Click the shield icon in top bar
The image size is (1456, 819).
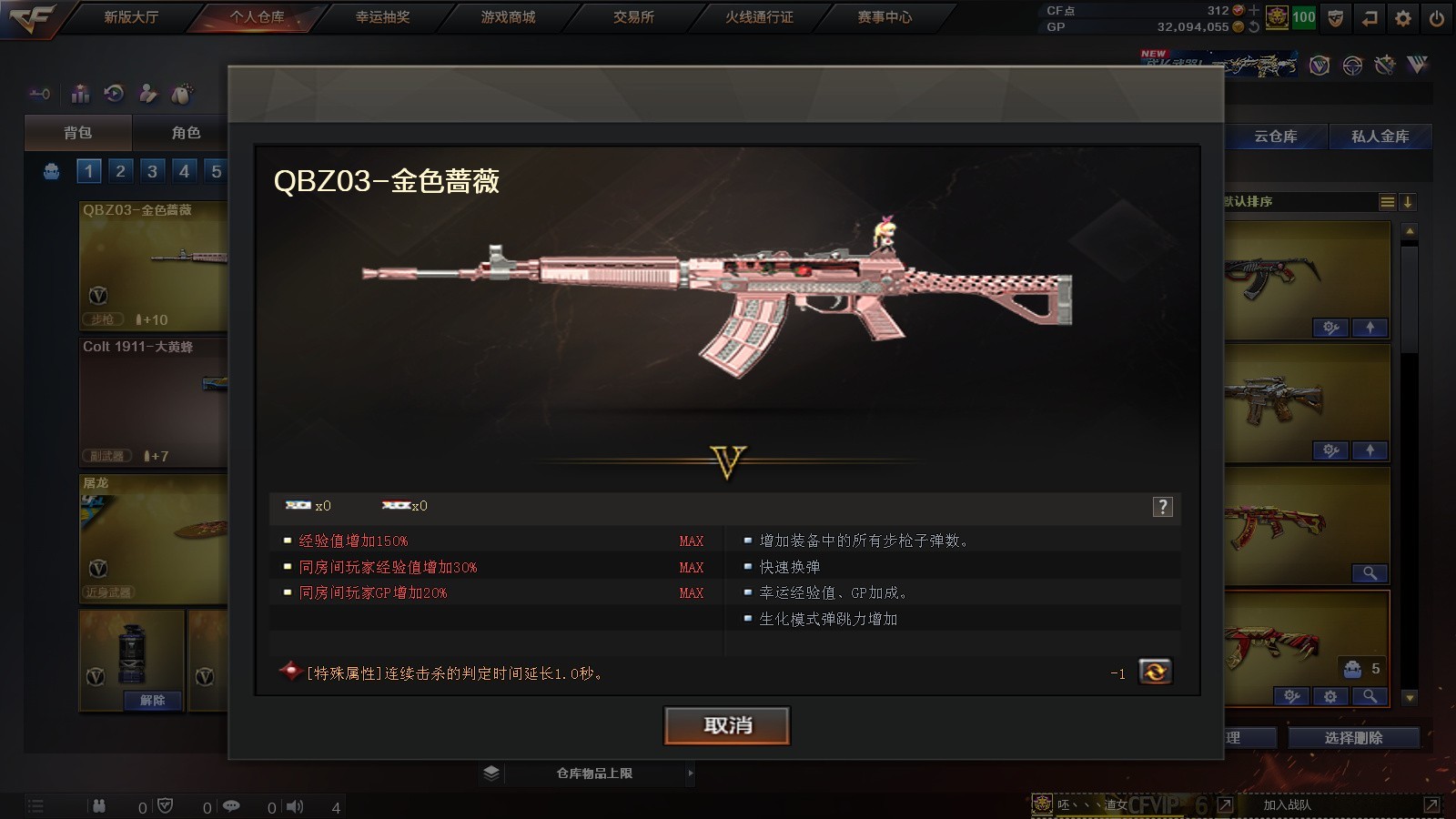click(x=1335, y=17)
